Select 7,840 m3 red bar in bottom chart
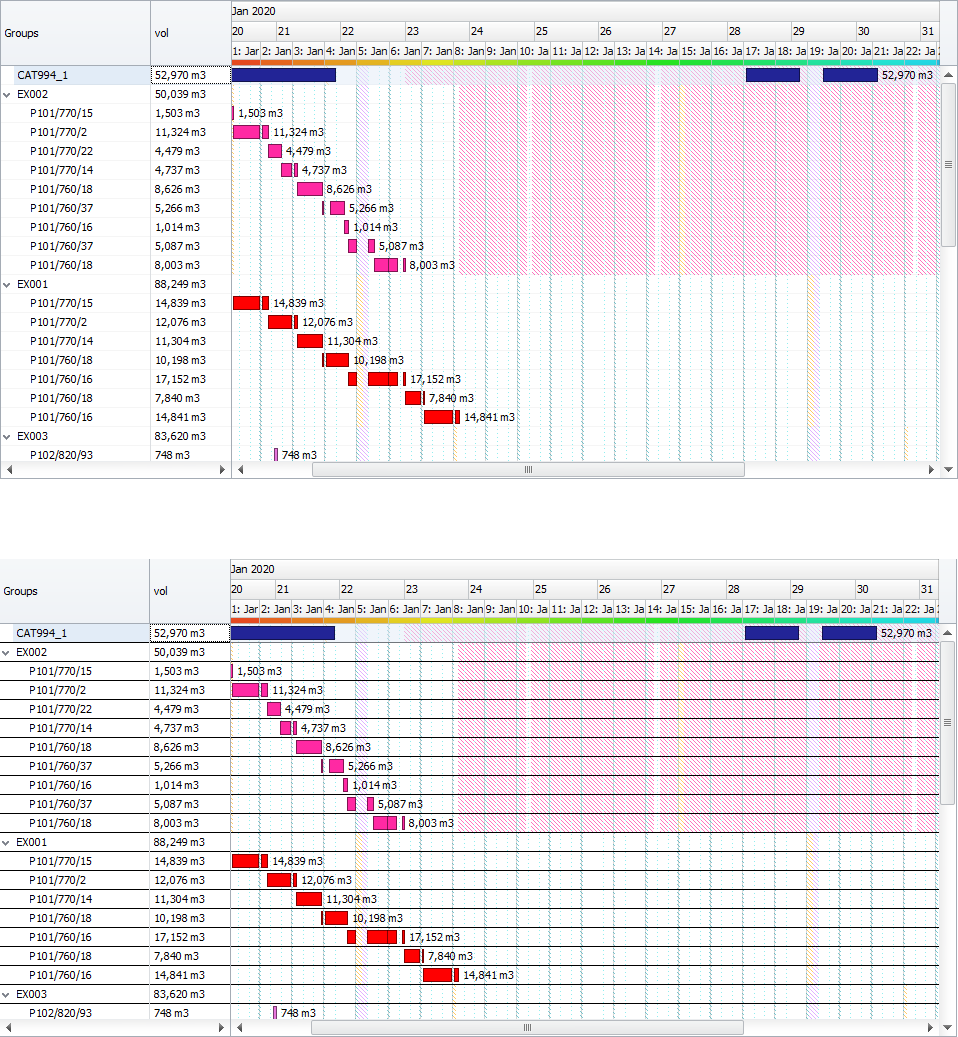 [x=412, y=956]
